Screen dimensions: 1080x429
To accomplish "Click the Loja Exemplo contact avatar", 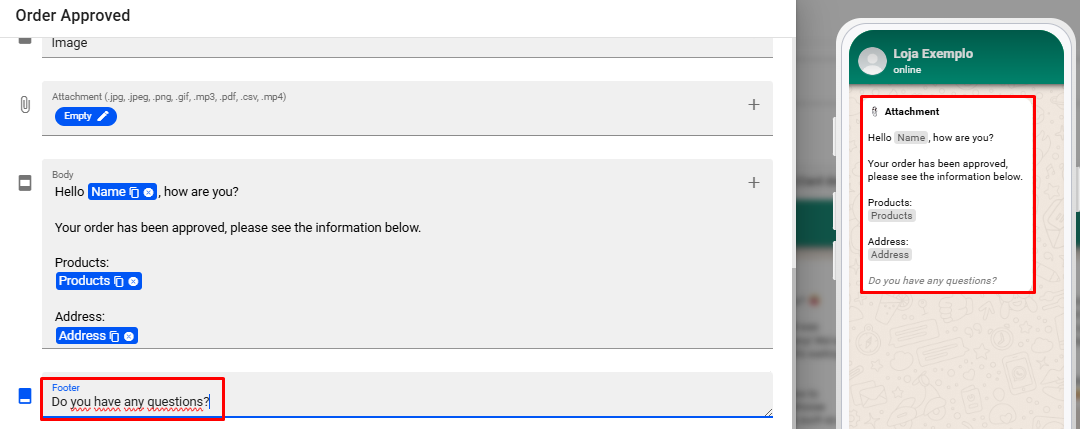I will click(x=873, y=60).
